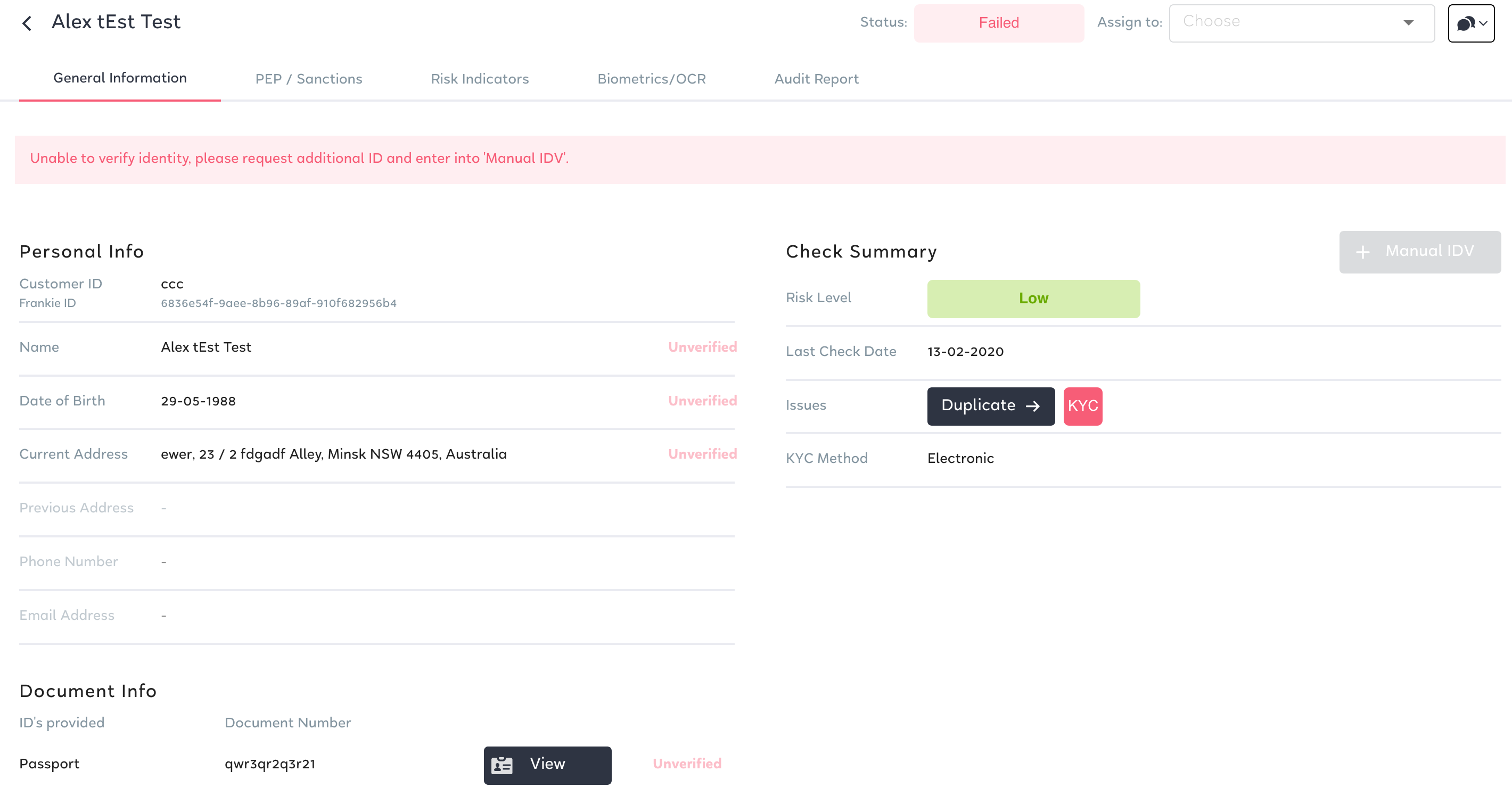Click the Failed status badge
This screenshot has width=1512, height=796.
[998, 23]
